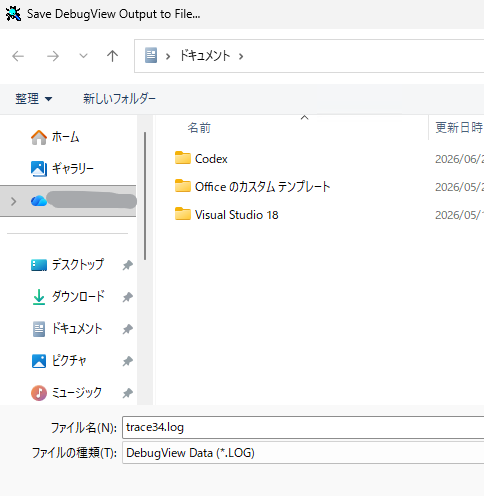Click the desktop icon beside デスクトップ
The height and width of the screenshot is (496, 484).
point(39,265)
